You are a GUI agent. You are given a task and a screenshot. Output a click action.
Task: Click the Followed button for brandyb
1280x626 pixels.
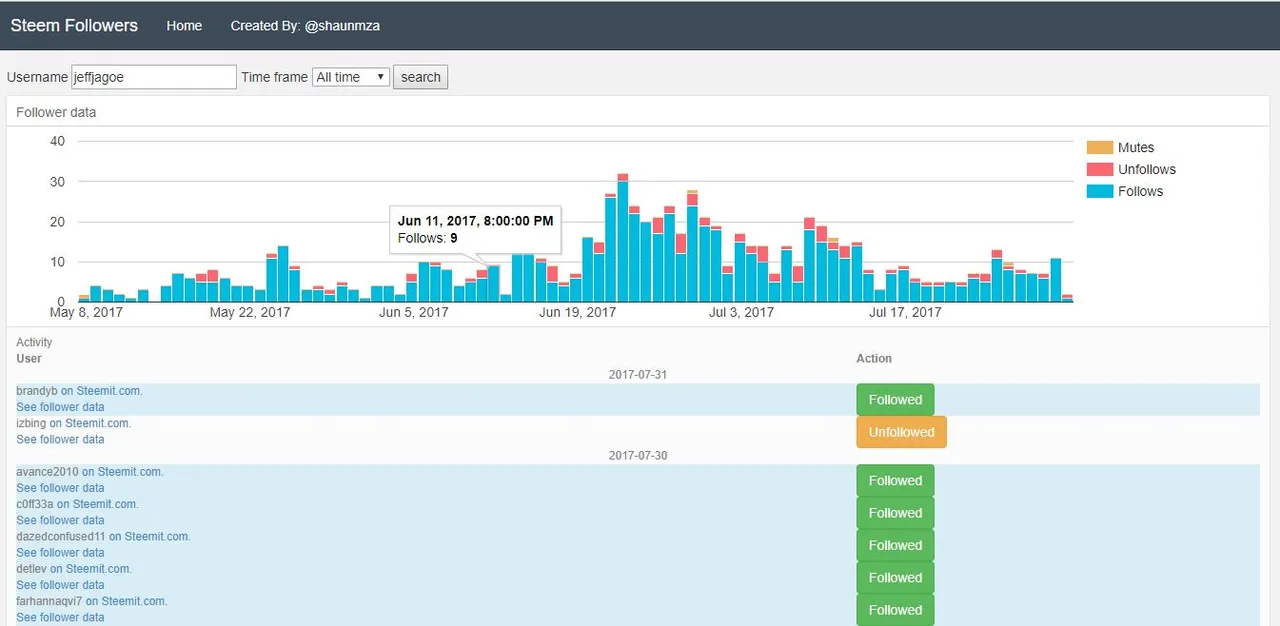(895, 400)
